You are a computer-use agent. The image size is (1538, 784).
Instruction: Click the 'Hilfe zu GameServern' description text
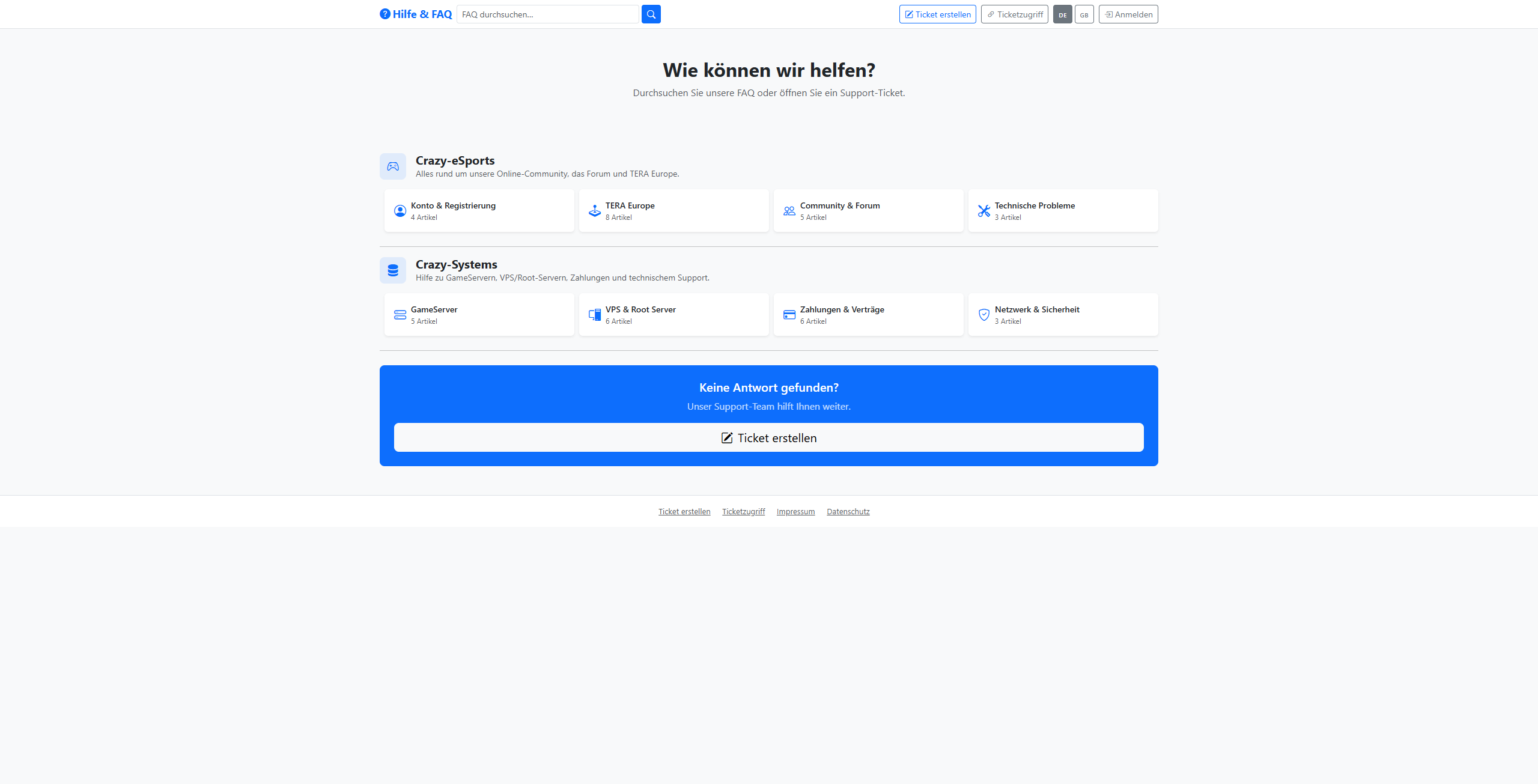click(562, 278)
